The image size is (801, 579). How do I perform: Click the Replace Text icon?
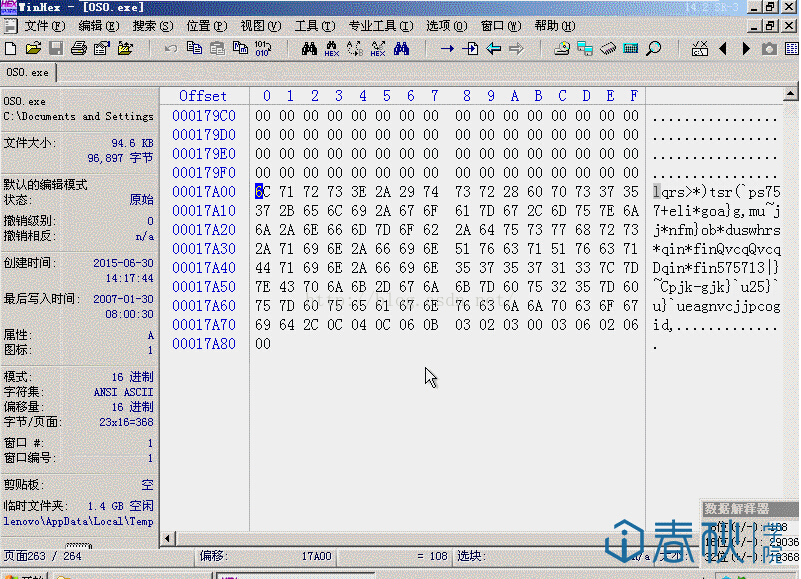click(355, 49)
